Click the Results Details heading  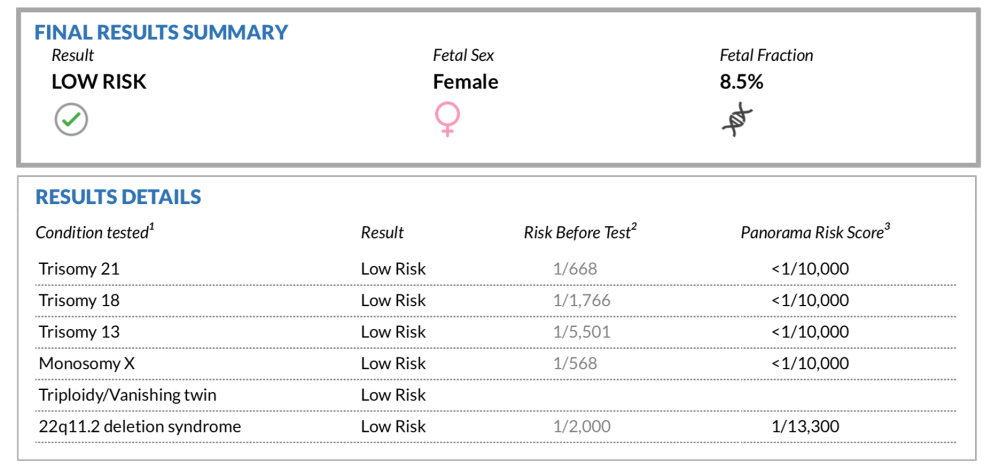tap(118, 197)
